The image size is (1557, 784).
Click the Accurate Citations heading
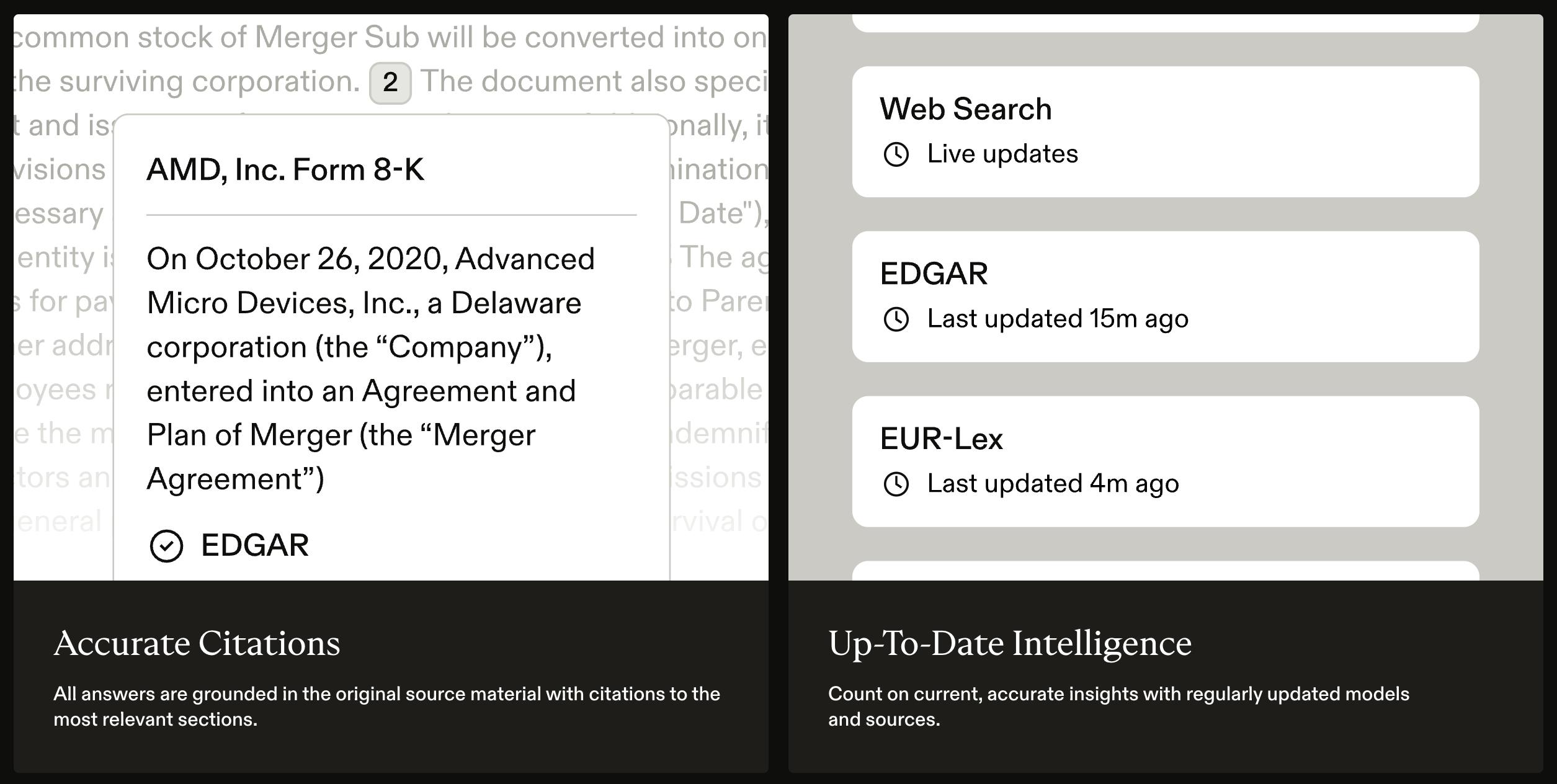tap(197, 643)
